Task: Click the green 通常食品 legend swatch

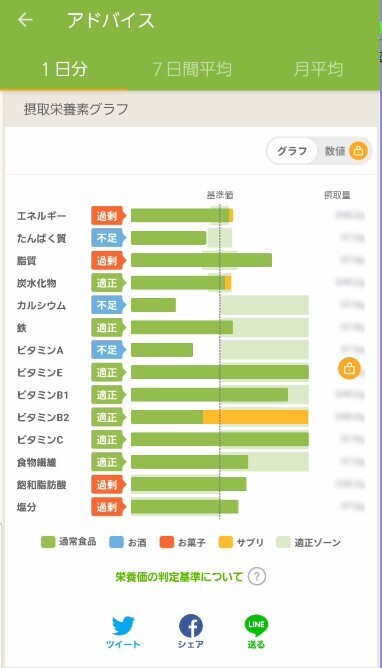Action: point(48,542)
